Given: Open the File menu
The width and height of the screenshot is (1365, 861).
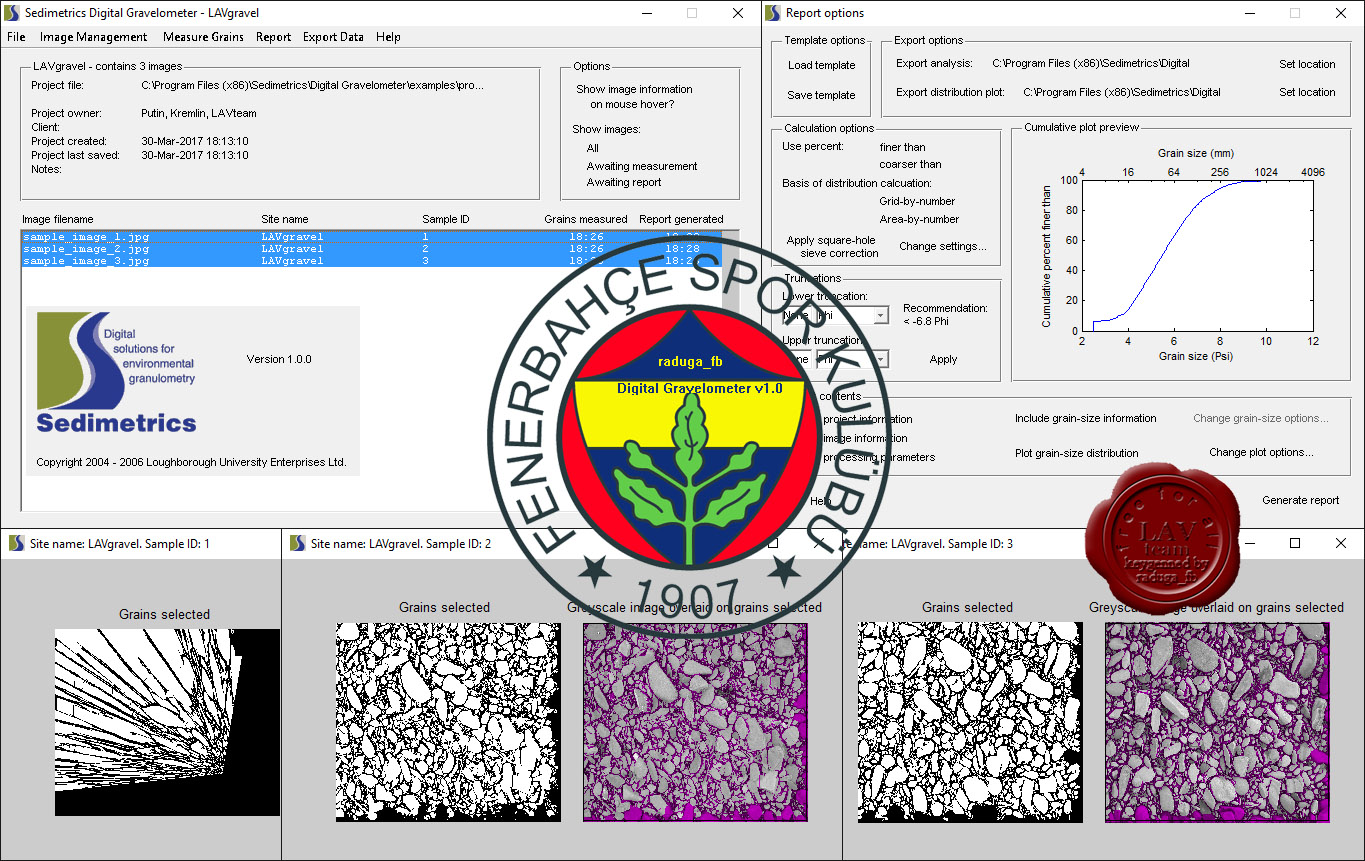Looking at the screenshot, I should tap(16, 37).
